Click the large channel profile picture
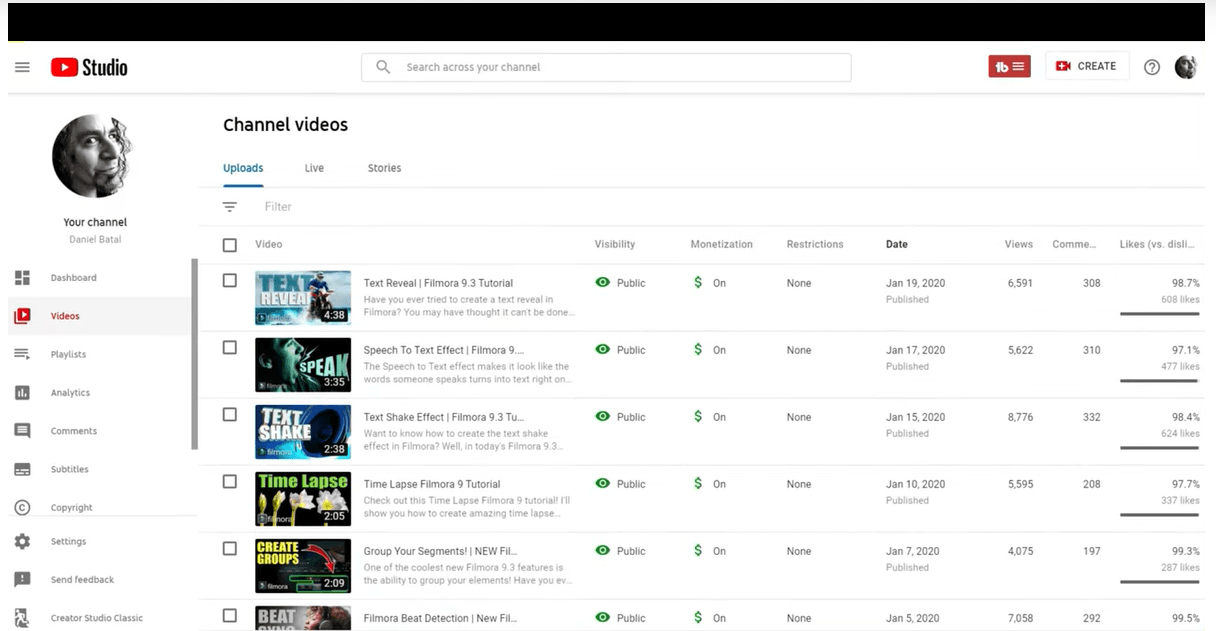Viewport: 1216px width, 631px height. click(x=92, y=156)
